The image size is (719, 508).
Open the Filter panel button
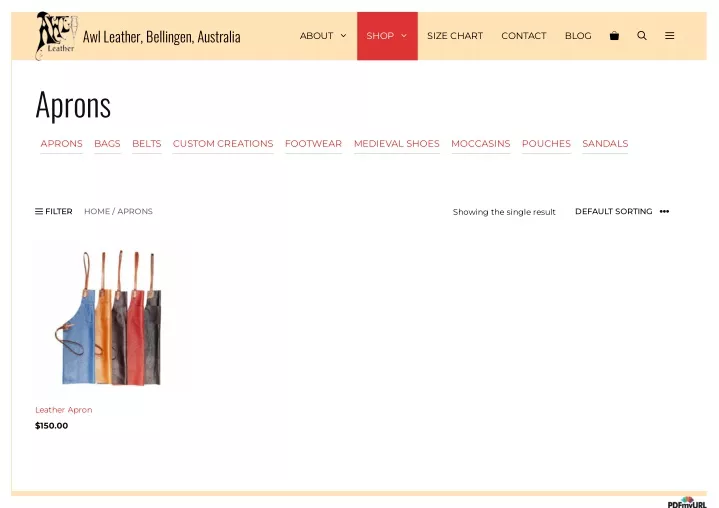tap(54, 211)
